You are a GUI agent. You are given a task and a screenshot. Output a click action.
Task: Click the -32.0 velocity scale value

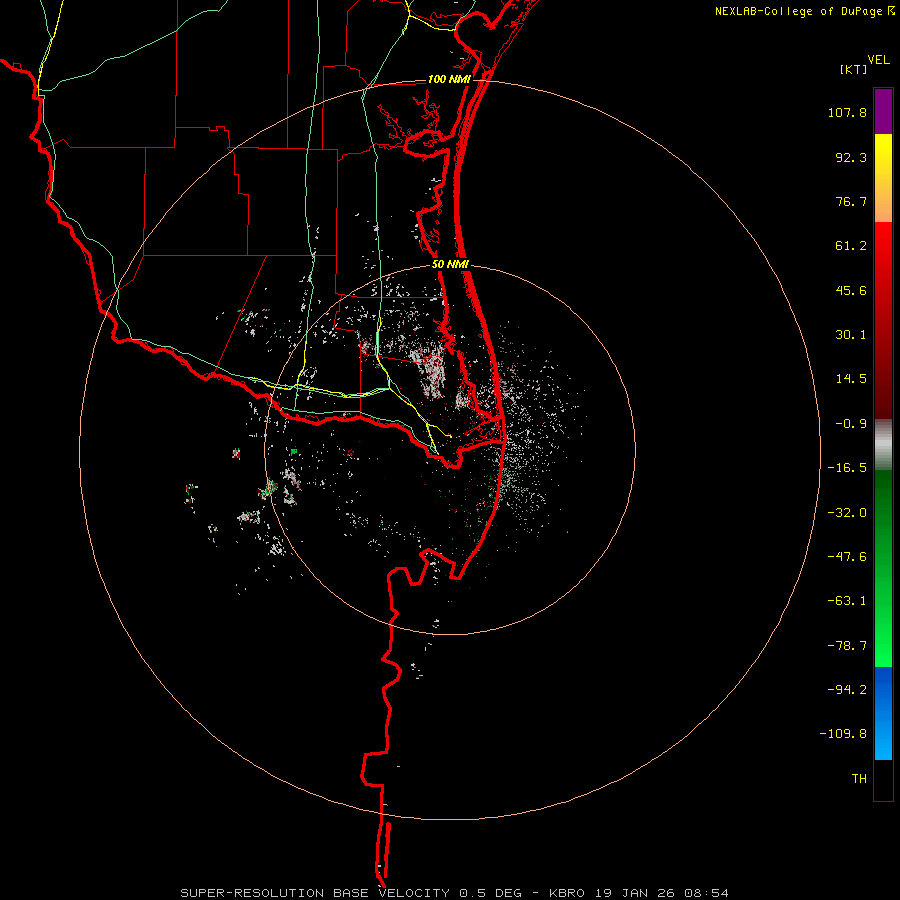847,513
